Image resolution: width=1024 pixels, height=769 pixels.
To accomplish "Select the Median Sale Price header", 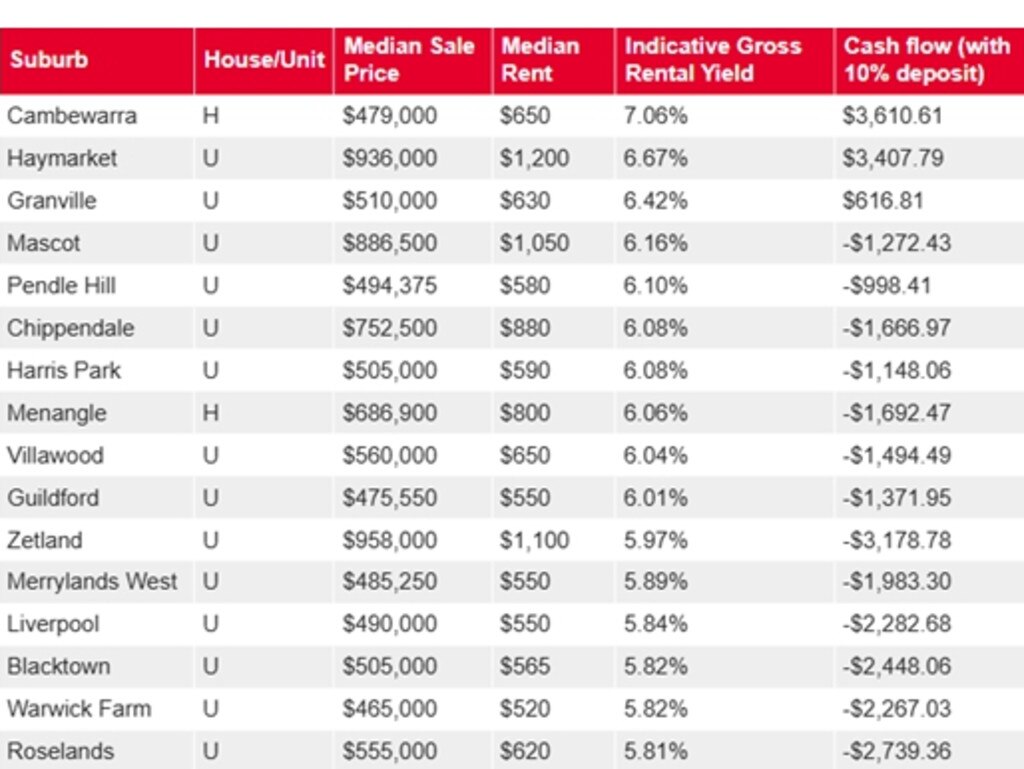I will point(409,60).
